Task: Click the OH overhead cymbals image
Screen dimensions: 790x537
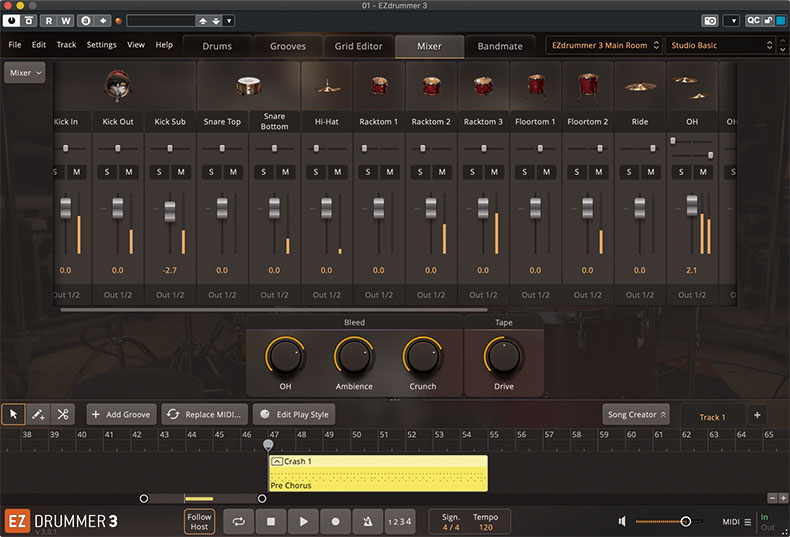Action: pos(692,87)
